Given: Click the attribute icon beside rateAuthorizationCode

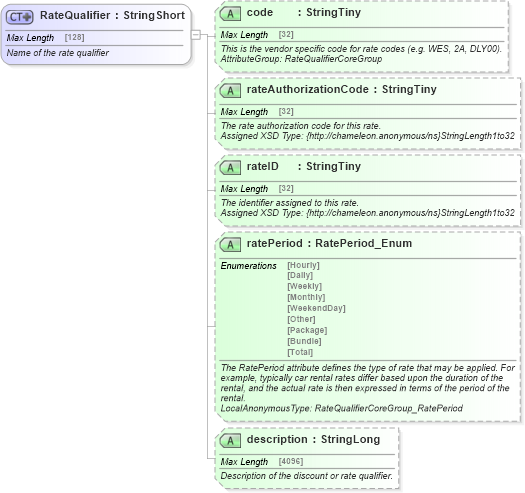Looking at the screenshot, I should coord(230,91).
